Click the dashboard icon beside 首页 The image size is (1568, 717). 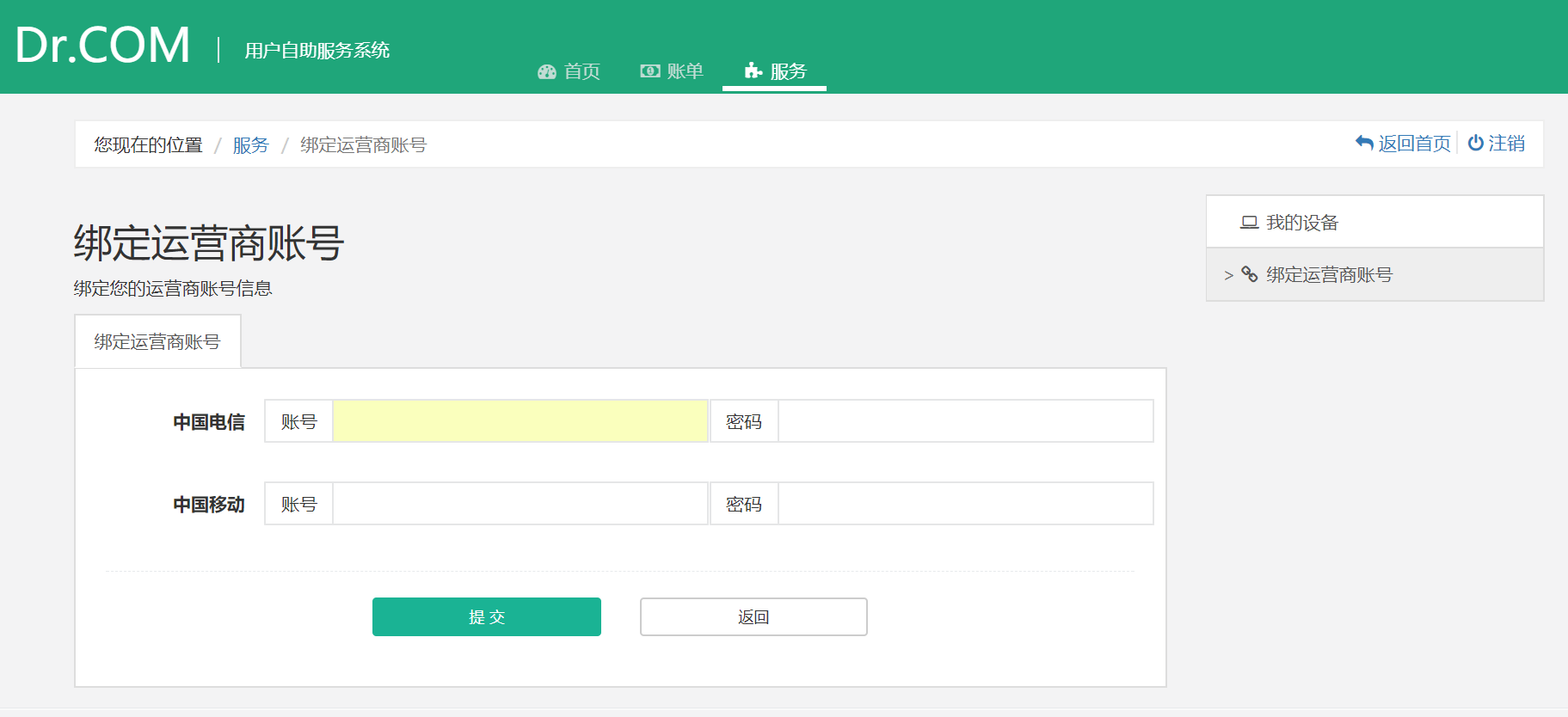pyautogui.click(x=547, y=72)
